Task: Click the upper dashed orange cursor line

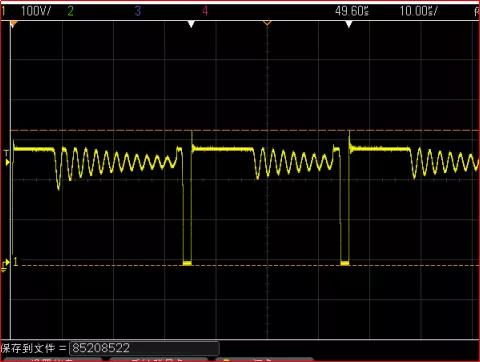Action: (x=245, y=130)
